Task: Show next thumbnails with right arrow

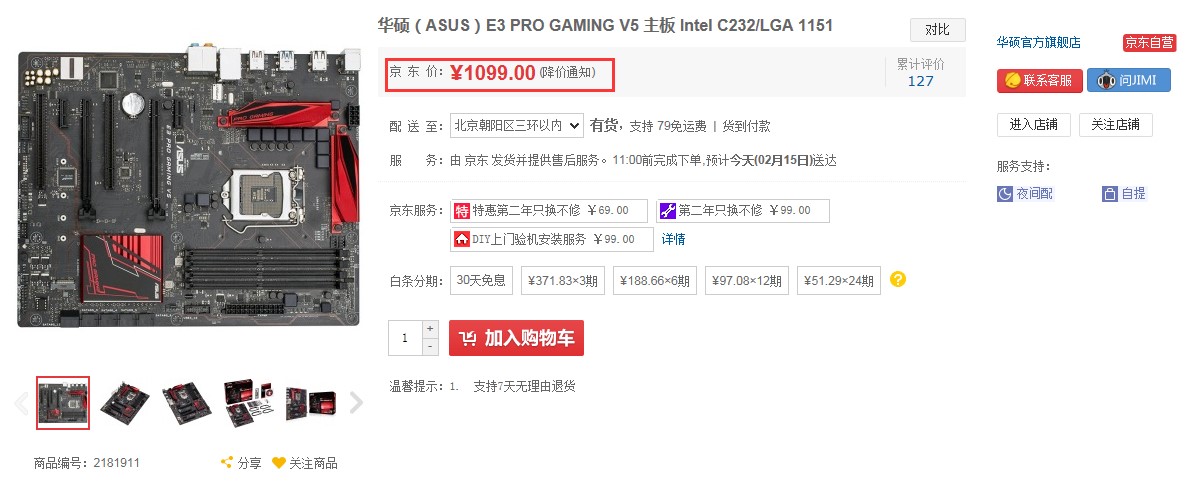Action: tap(356, 403)
